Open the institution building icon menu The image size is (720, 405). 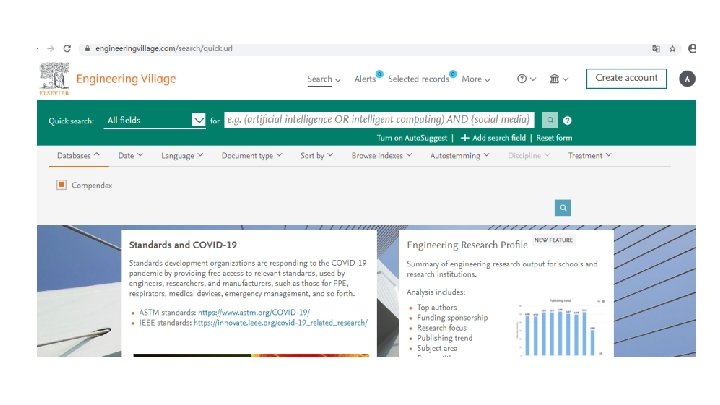point(558,79)
